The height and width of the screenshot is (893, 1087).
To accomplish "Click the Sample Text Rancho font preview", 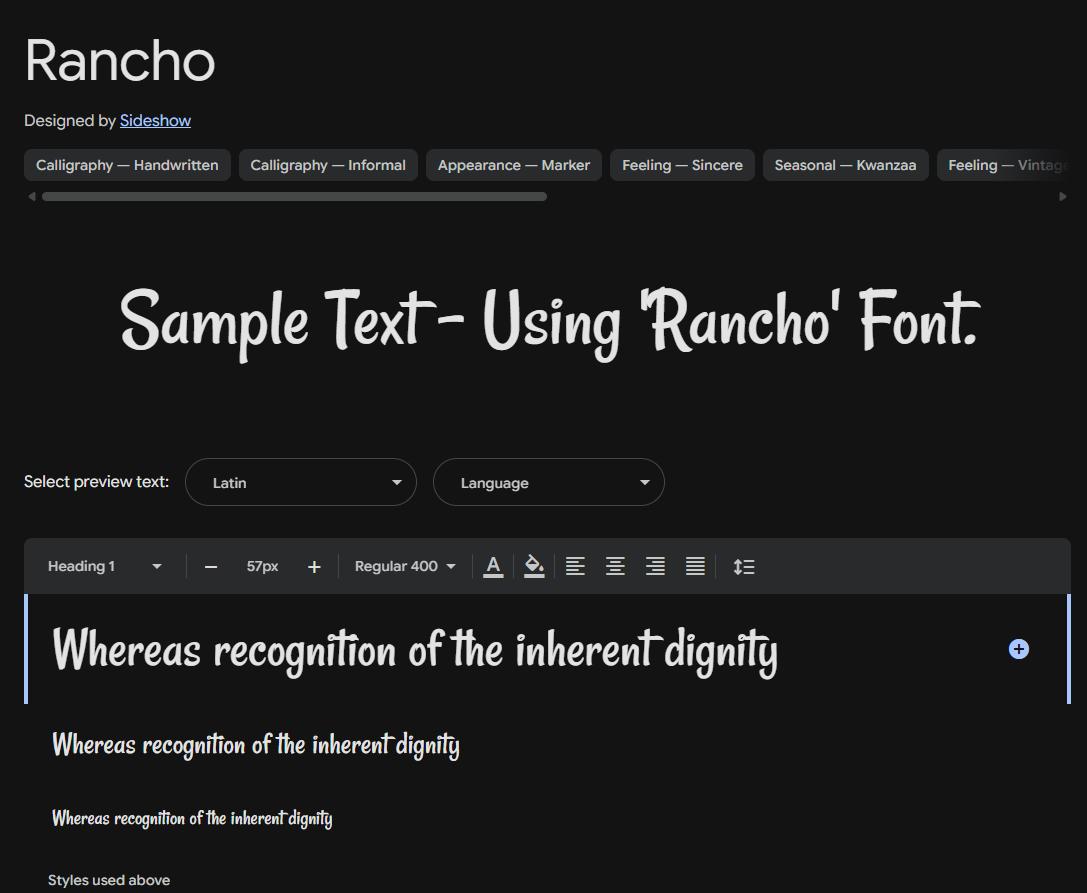I will click(550, 323).
